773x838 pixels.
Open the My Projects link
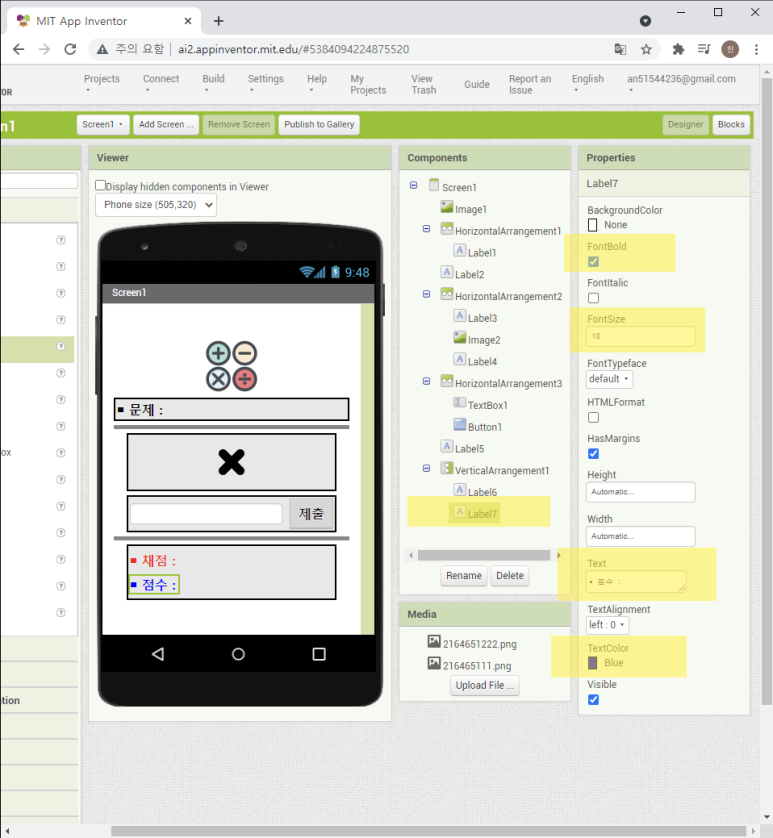368,84
